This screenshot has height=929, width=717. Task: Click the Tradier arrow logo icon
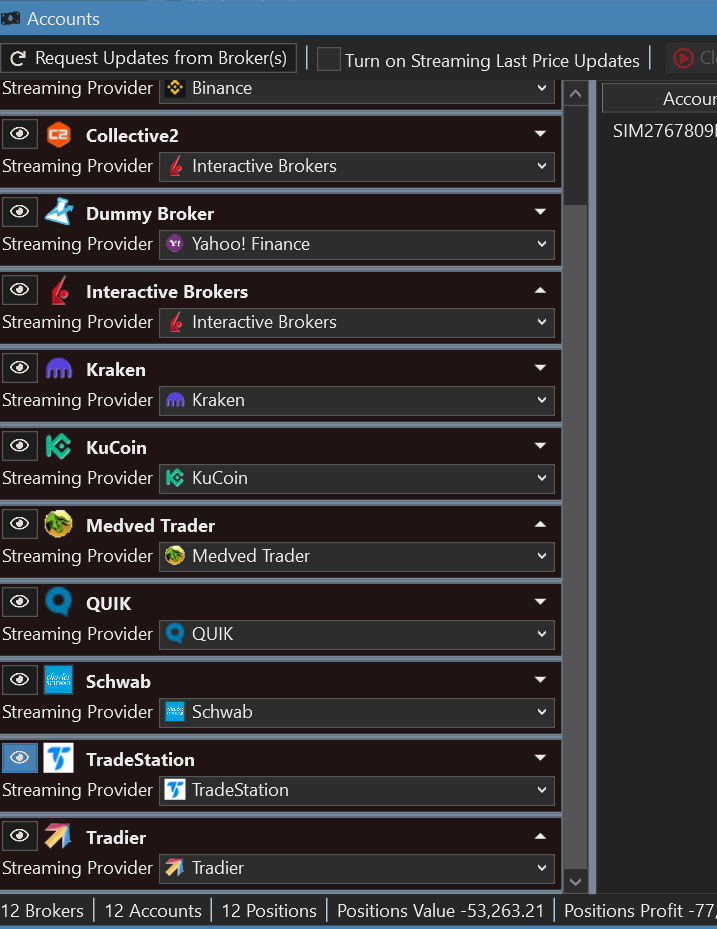(59, 836)
